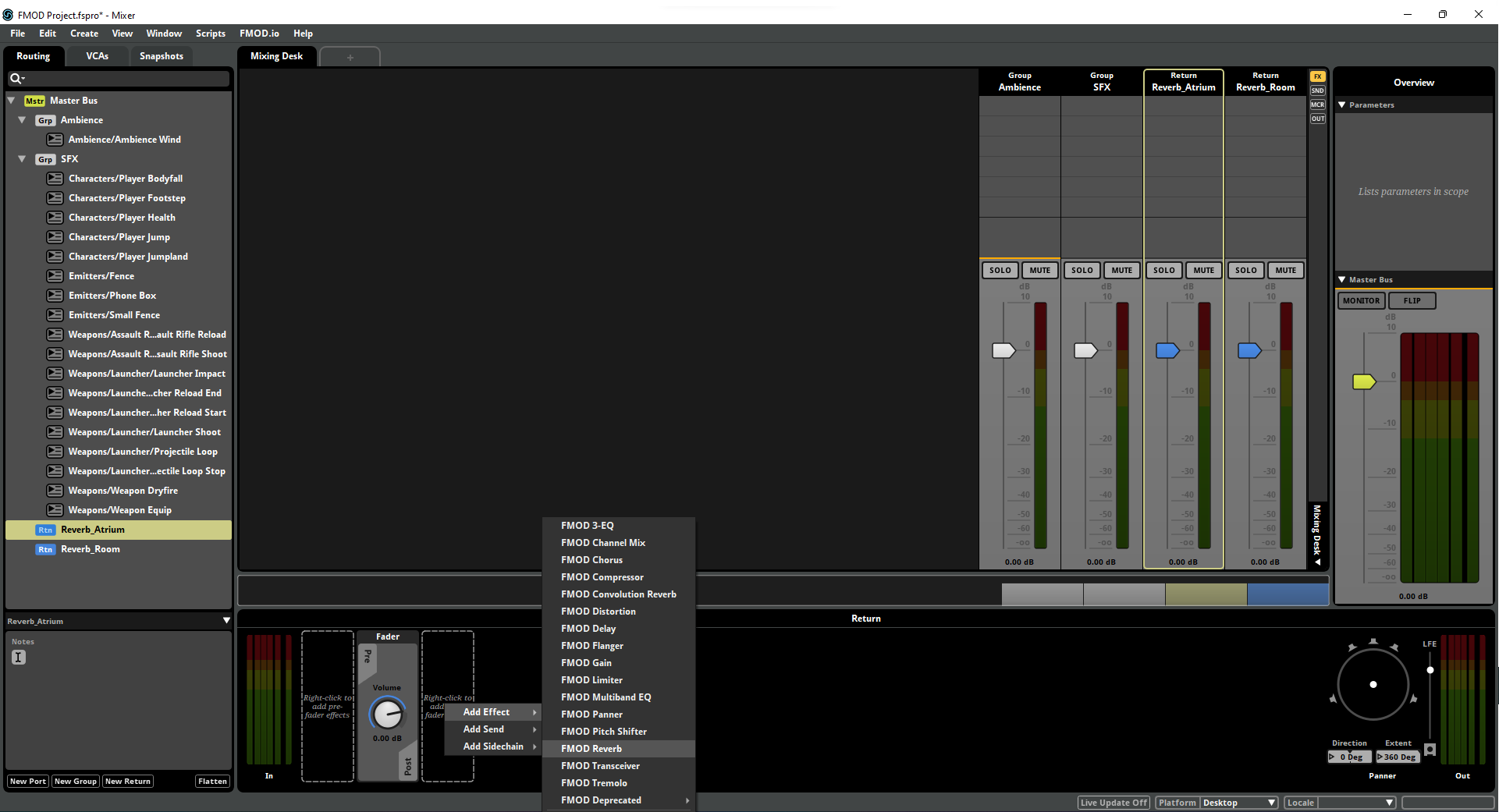Image resolution: width=1499 pixels, height=812 pixels.
Task: Add a new mixing desk tab with plus
Action: 350,57
